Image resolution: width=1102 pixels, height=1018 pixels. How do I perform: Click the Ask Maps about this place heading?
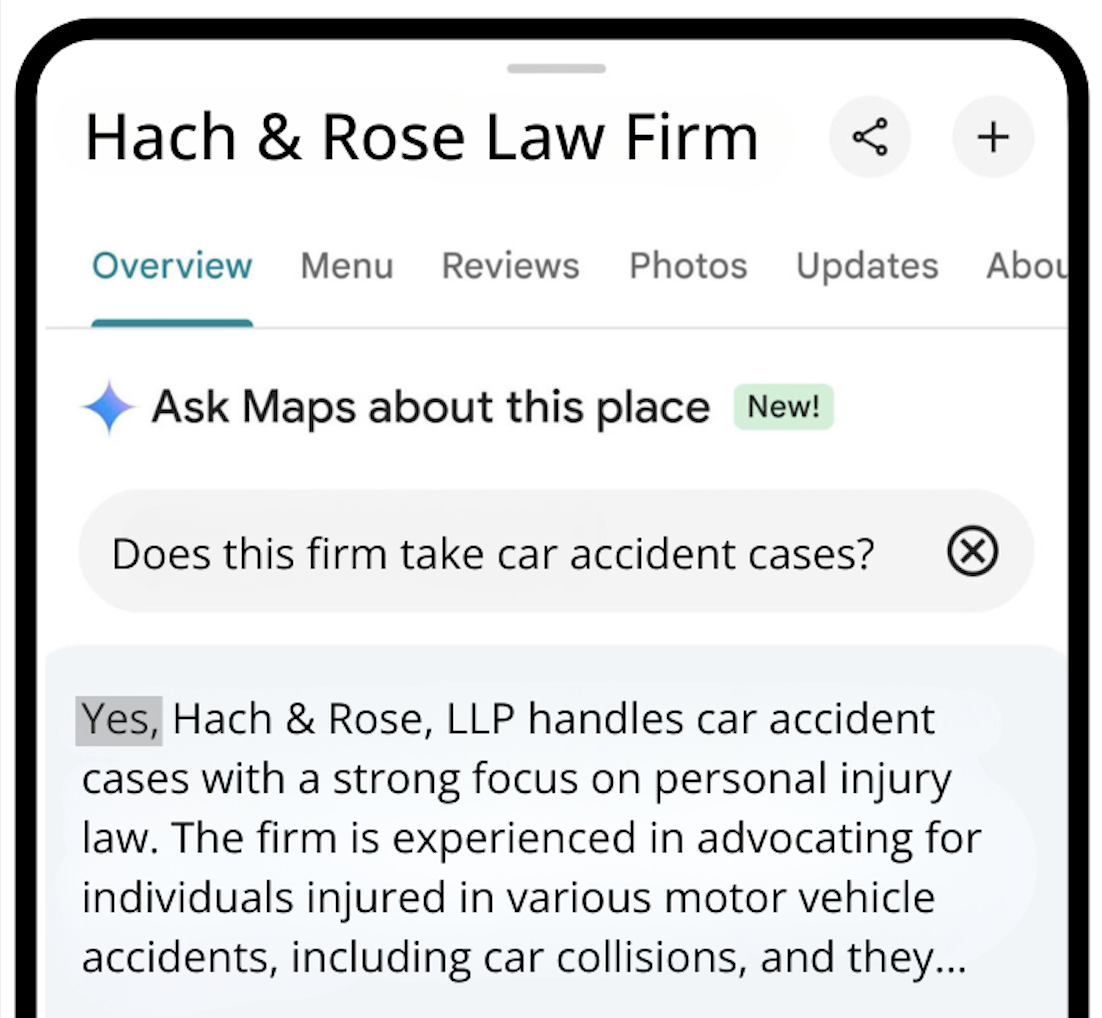[x=431, y=407]
